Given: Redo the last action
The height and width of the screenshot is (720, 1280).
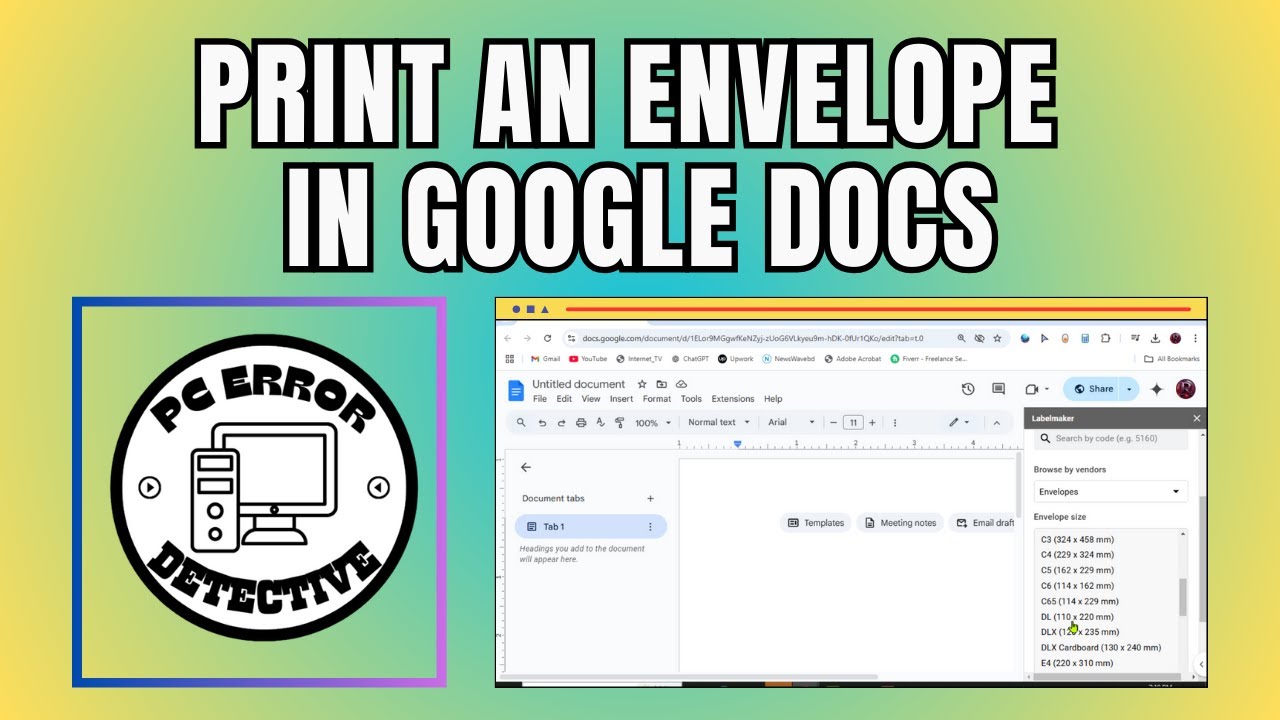Looking at the screenshot, I should [x=561, y=423].
